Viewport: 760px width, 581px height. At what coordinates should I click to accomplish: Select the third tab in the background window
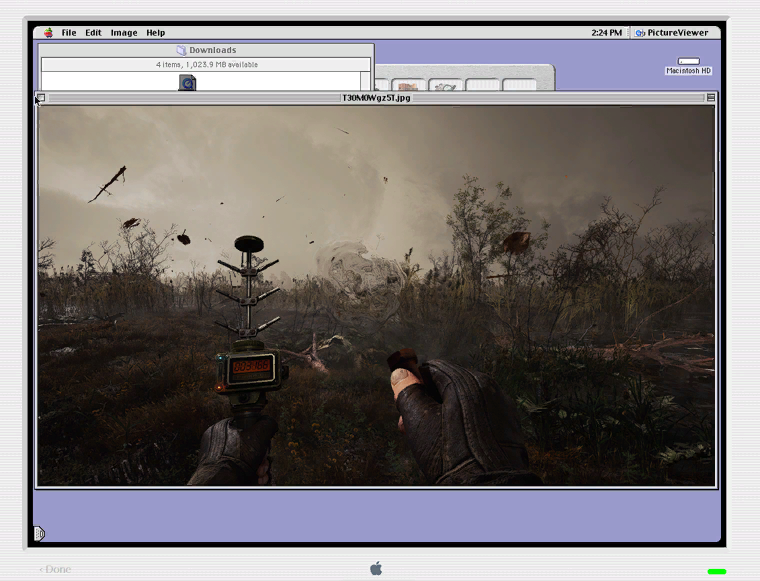pyautogui.click(x=445, y=85)
